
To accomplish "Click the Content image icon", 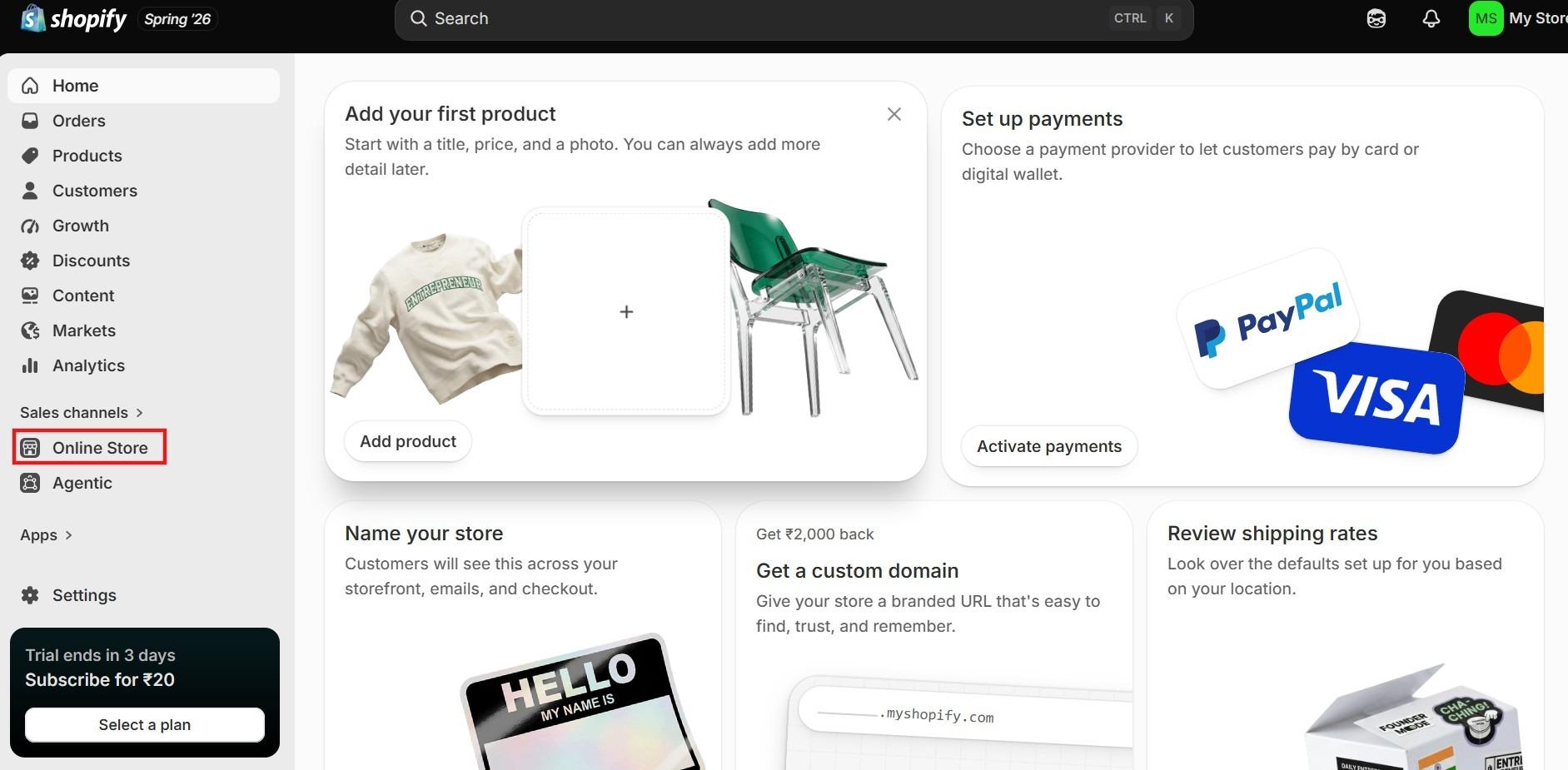I will point(30,296).
